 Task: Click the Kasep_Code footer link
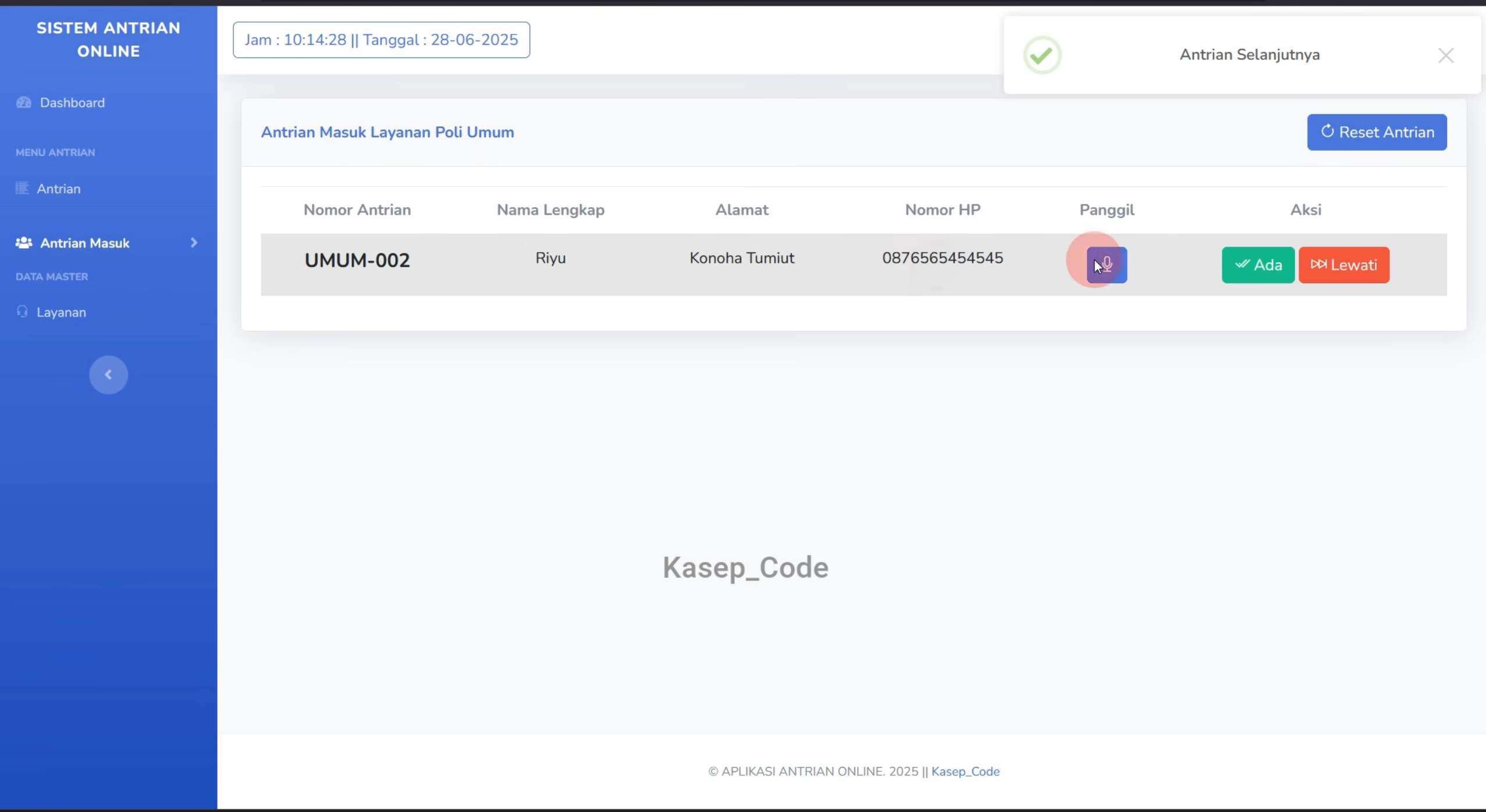pyautogui.click(x=965, y=771)
